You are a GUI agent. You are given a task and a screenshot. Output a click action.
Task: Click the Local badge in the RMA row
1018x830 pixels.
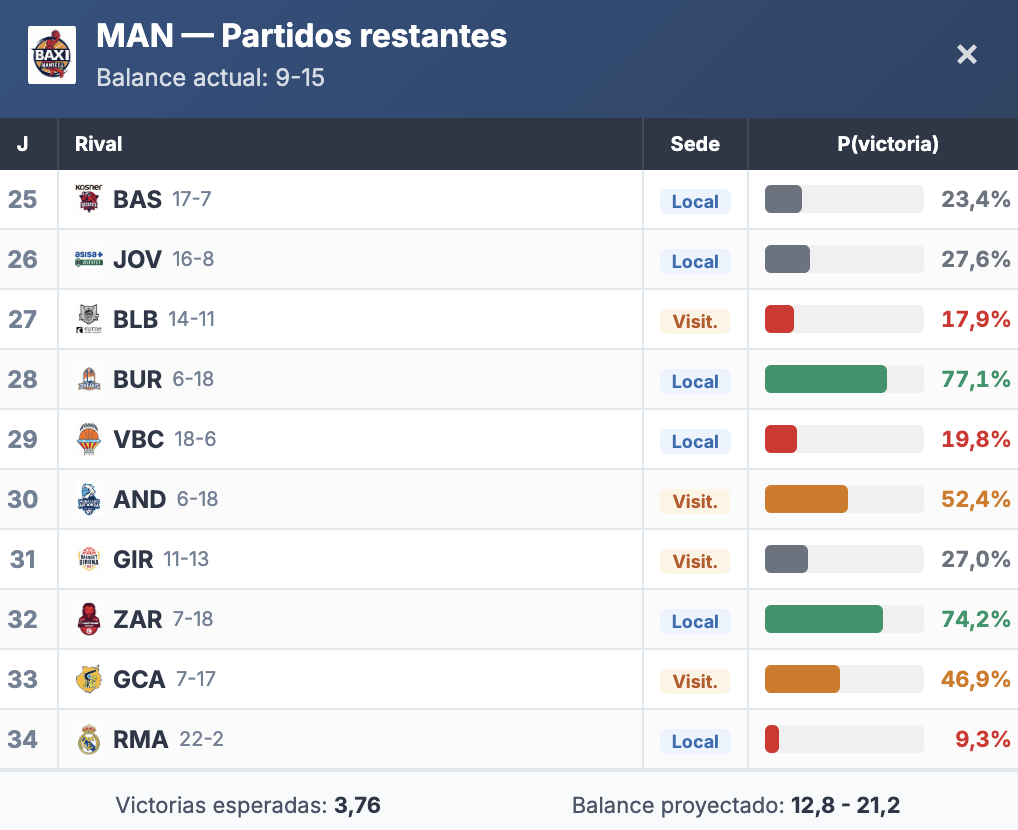pyautogui.click(x=695, y=741)
